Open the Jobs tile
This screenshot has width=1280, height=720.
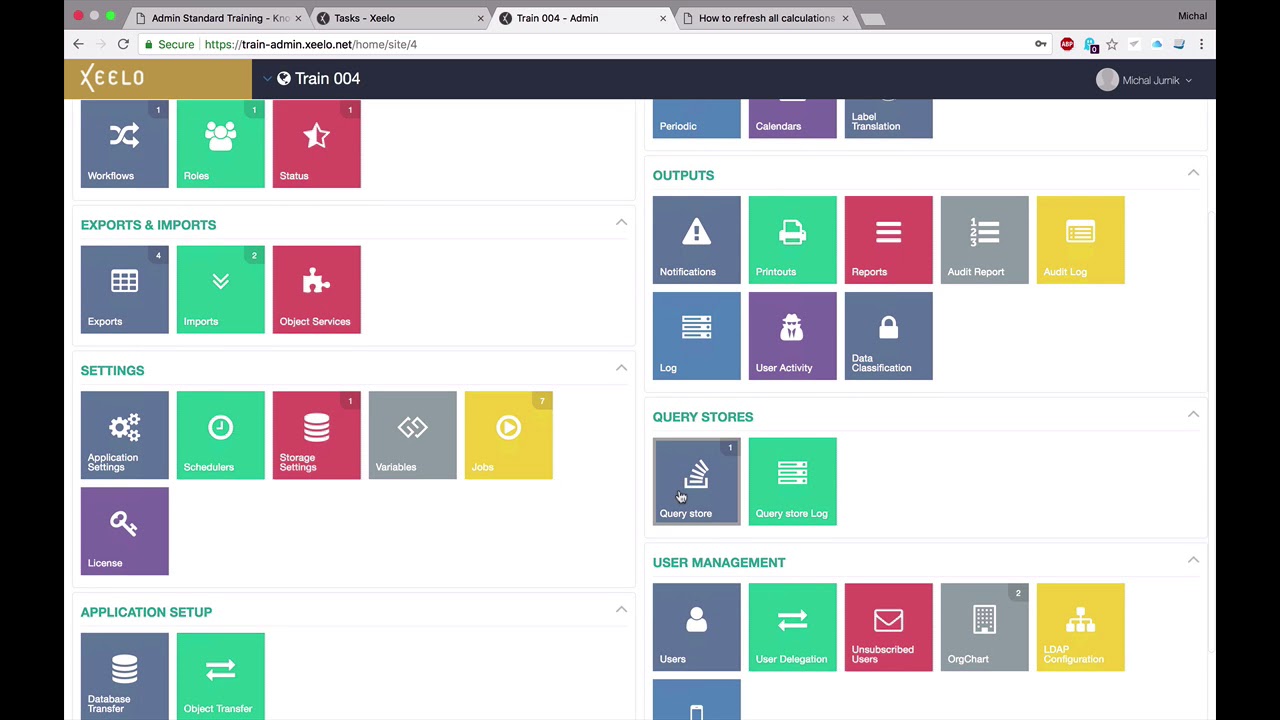tap(508, 435)
